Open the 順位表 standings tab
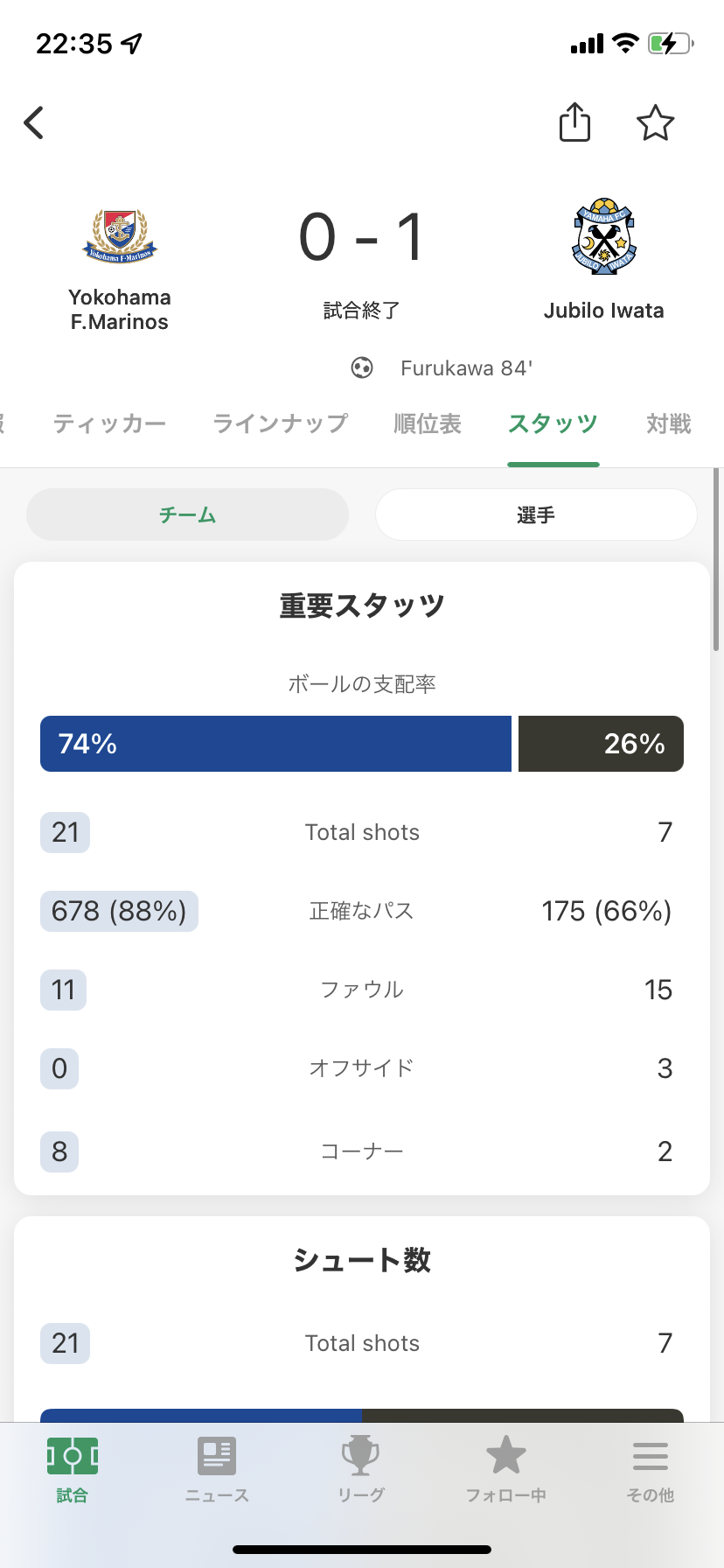This screenshot has height=1568, width=724. tap(428, 424)
